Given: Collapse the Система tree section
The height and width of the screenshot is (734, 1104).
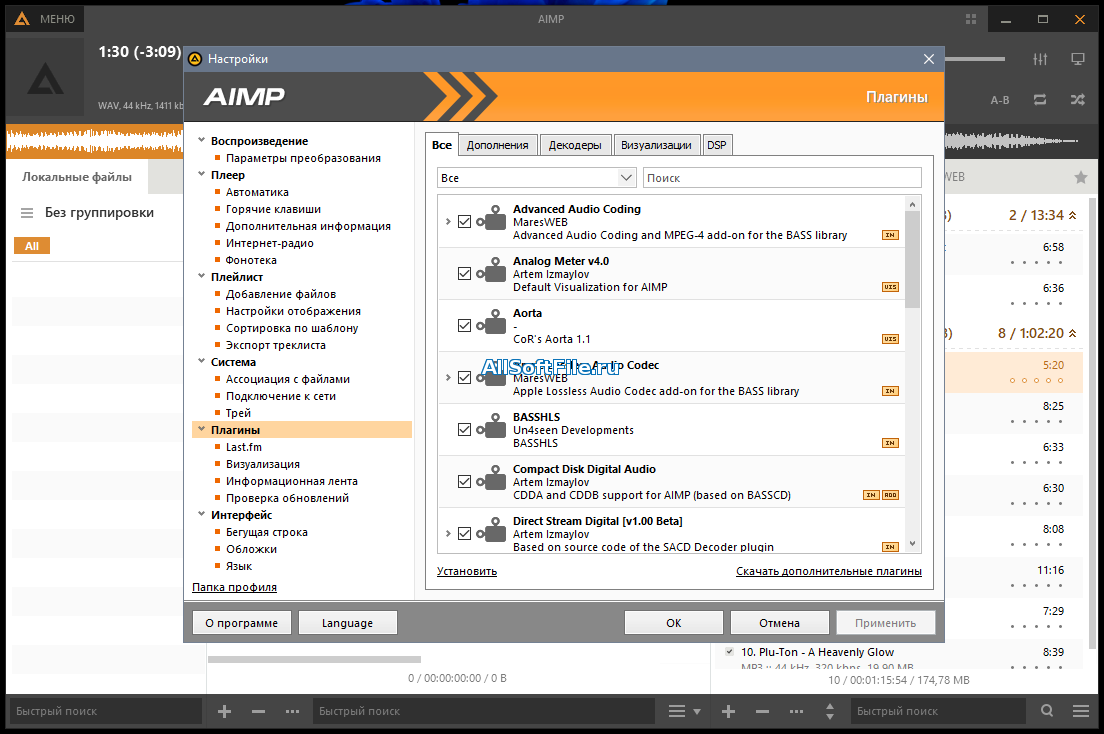Looking at the screenshot, I should point(201,361).
